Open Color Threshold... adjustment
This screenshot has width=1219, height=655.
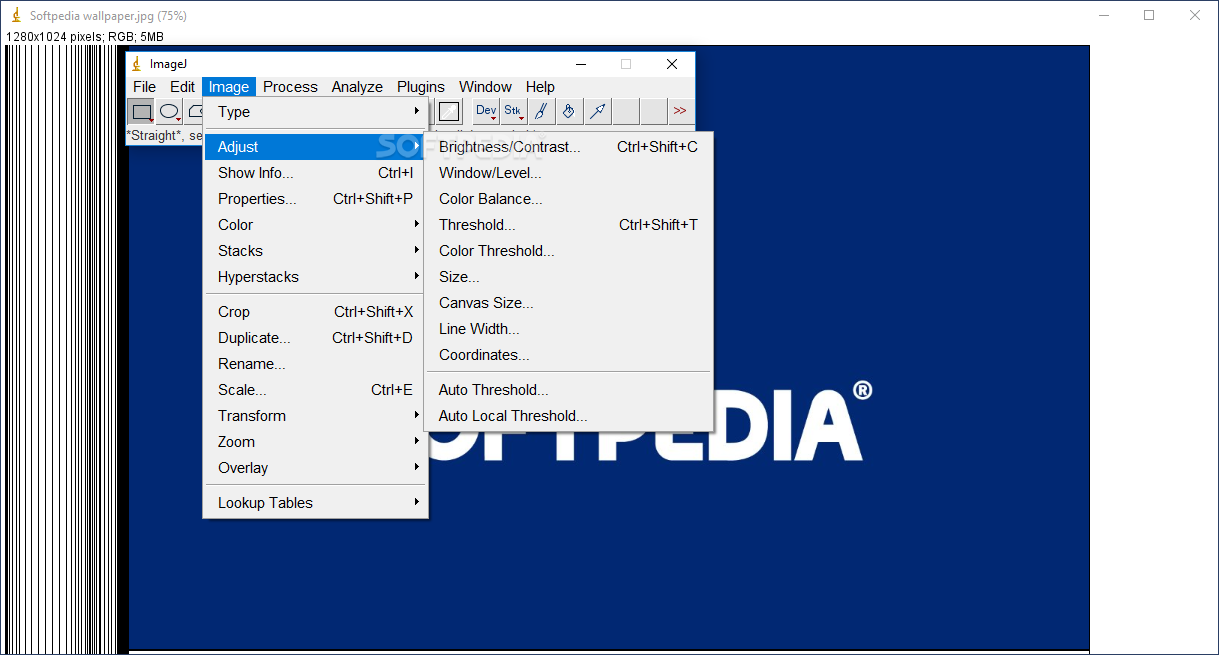[x=569, y=251]
